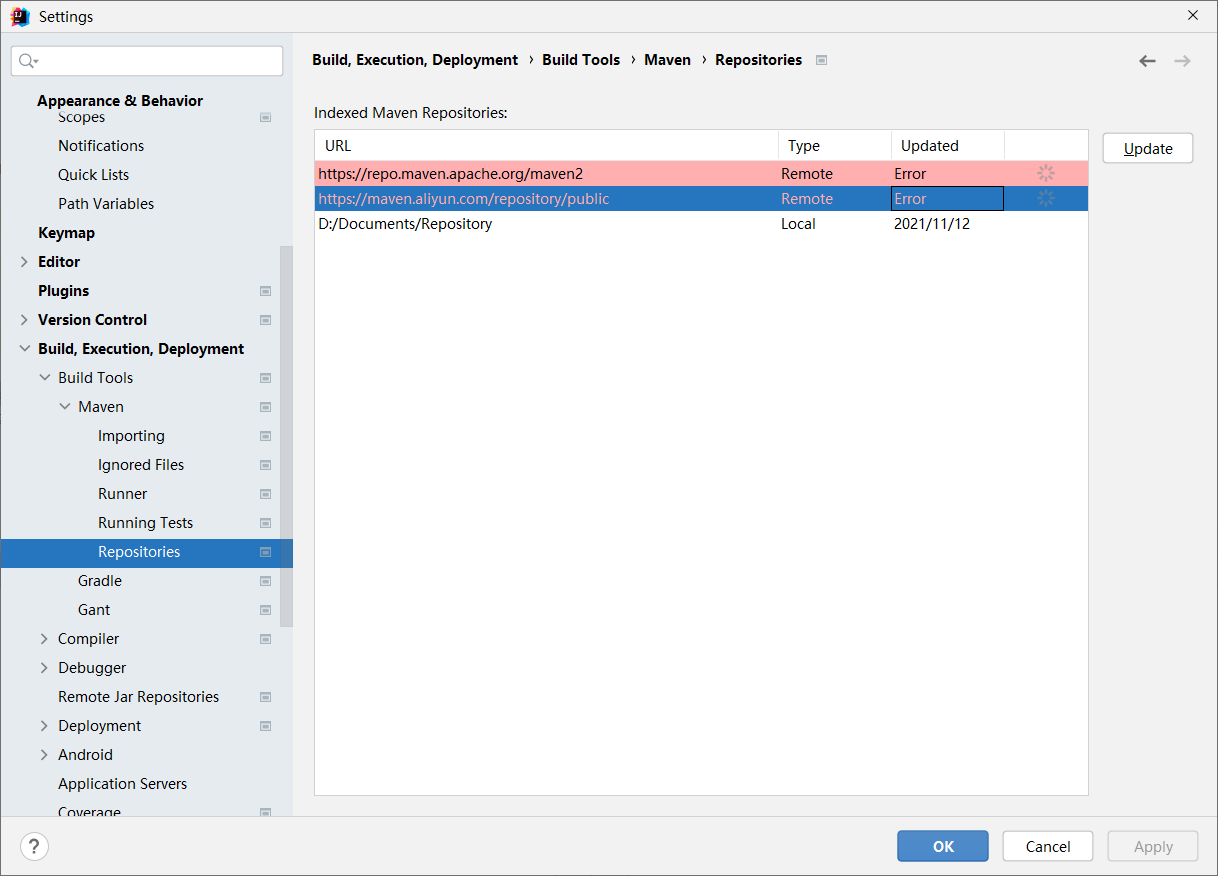Expand the Editor settings section

(24, 262)
